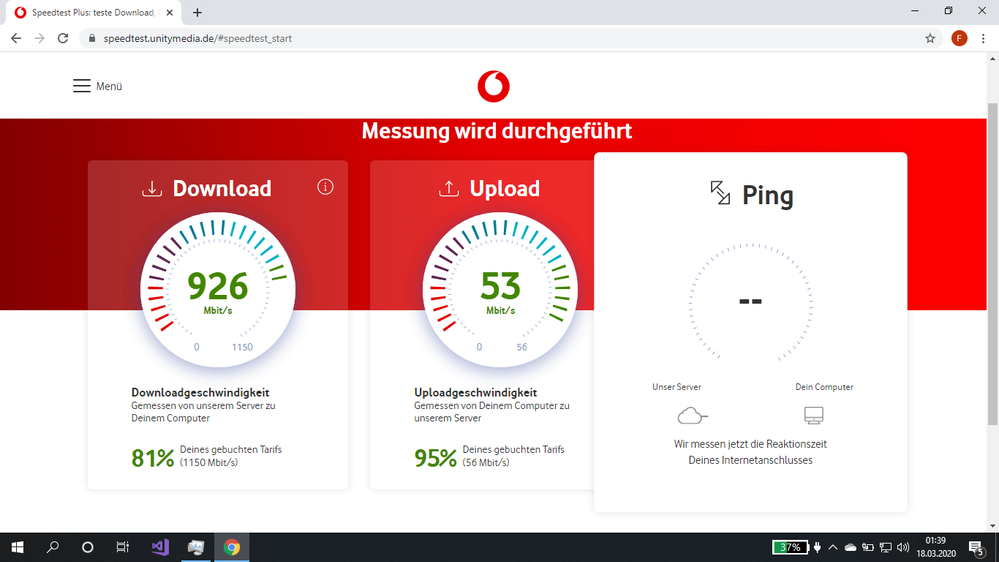The height and width of the screenshot is (562, 999).
Task: Click the Download arrow icon
Action: (x=152, y=189)
